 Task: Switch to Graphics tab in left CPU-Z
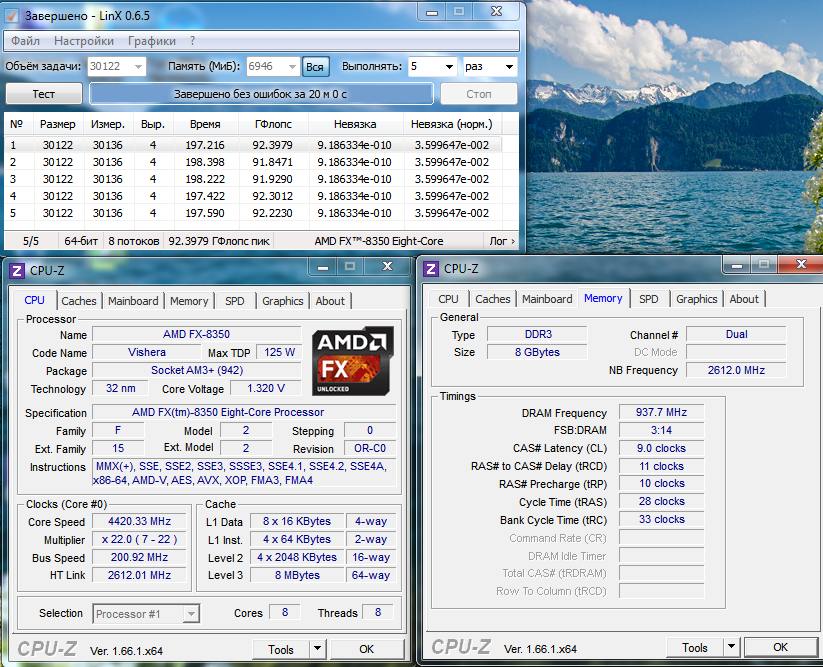click(282, 301)
